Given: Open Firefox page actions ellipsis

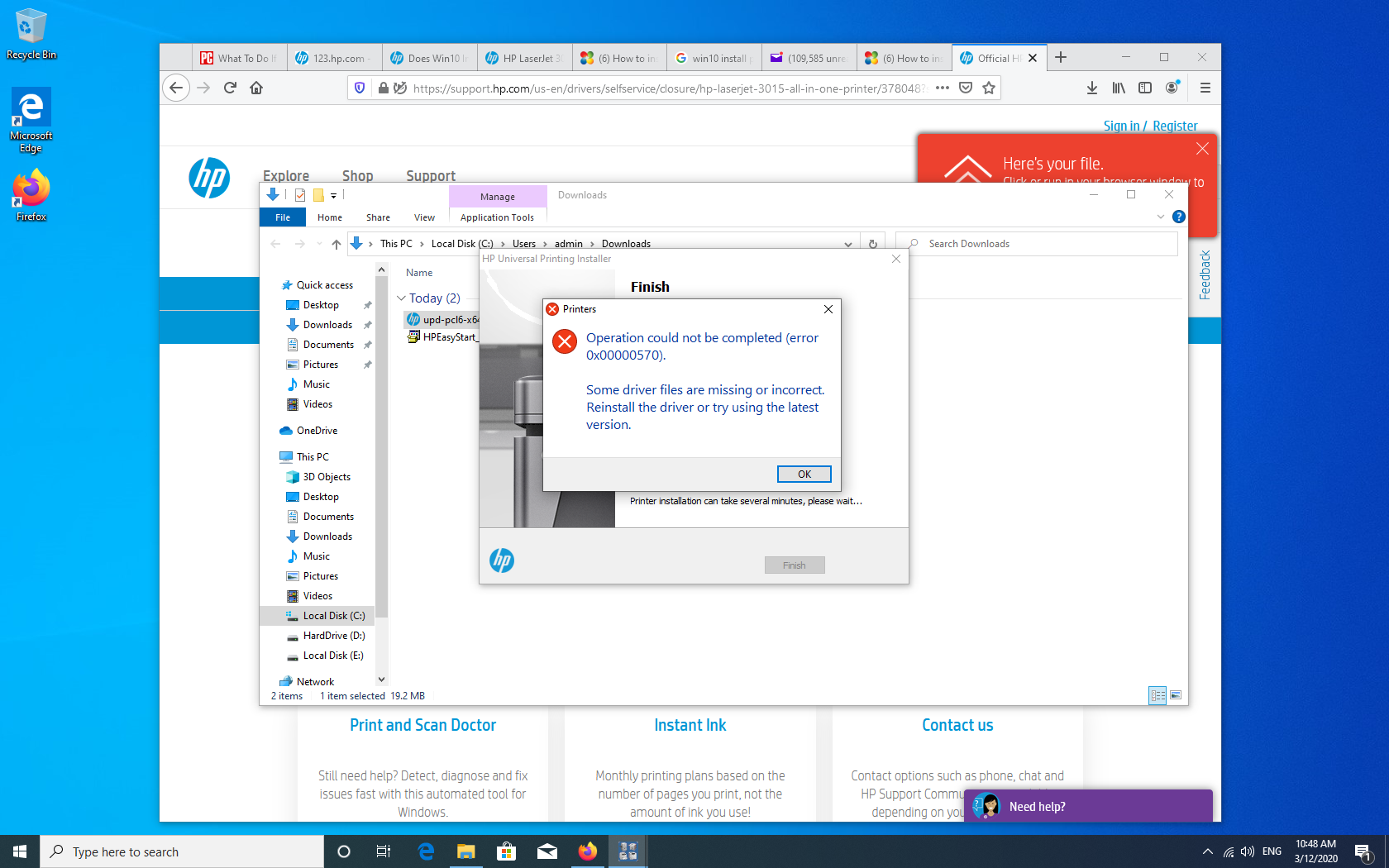Looking at the screenshot, I should click(x=943, y=88).
